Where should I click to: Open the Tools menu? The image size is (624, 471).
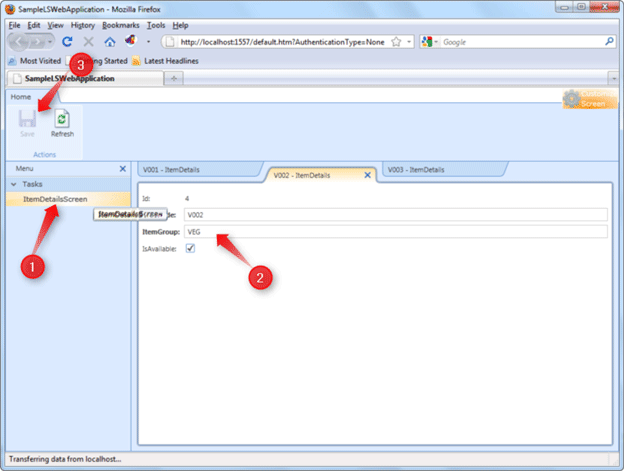tap(156, 25)
